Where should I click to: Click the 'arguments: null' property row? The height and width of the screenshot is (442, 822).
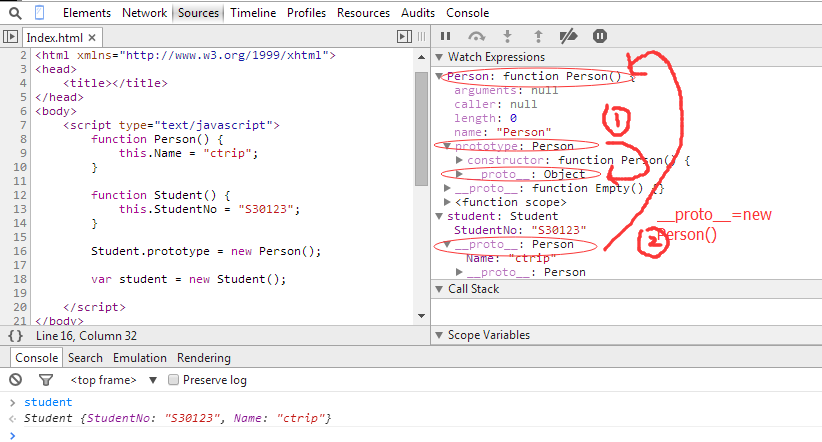pyautogui.click(x=506, y=90)
